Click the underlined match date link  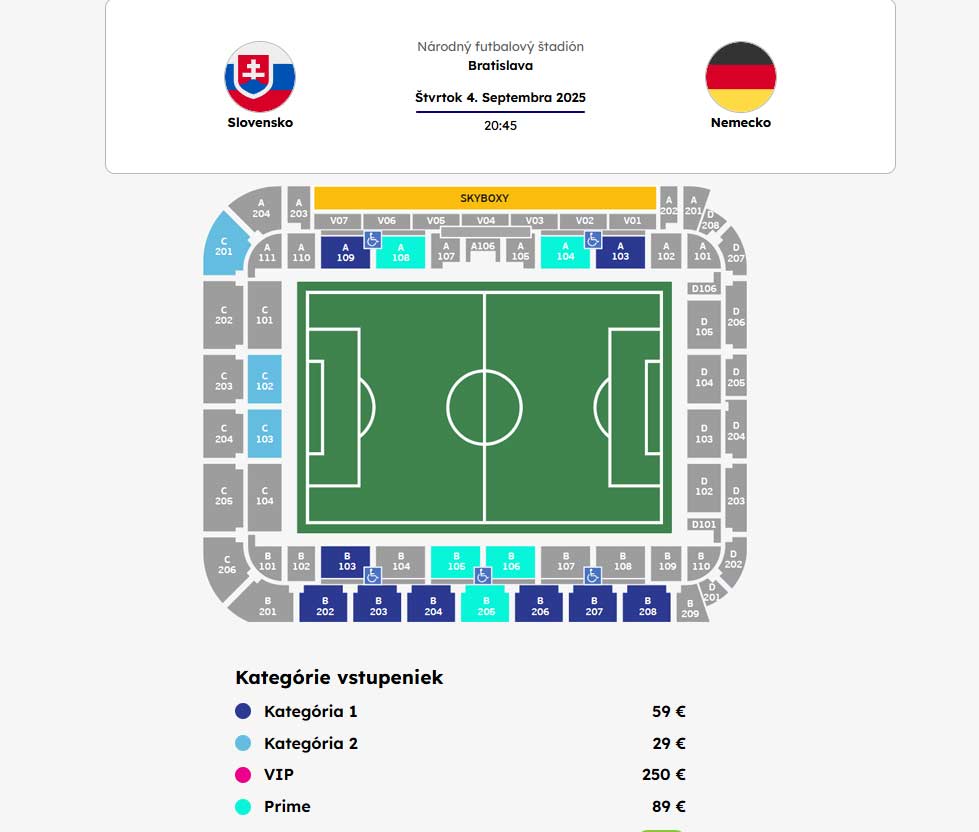(x=503, y=98)
